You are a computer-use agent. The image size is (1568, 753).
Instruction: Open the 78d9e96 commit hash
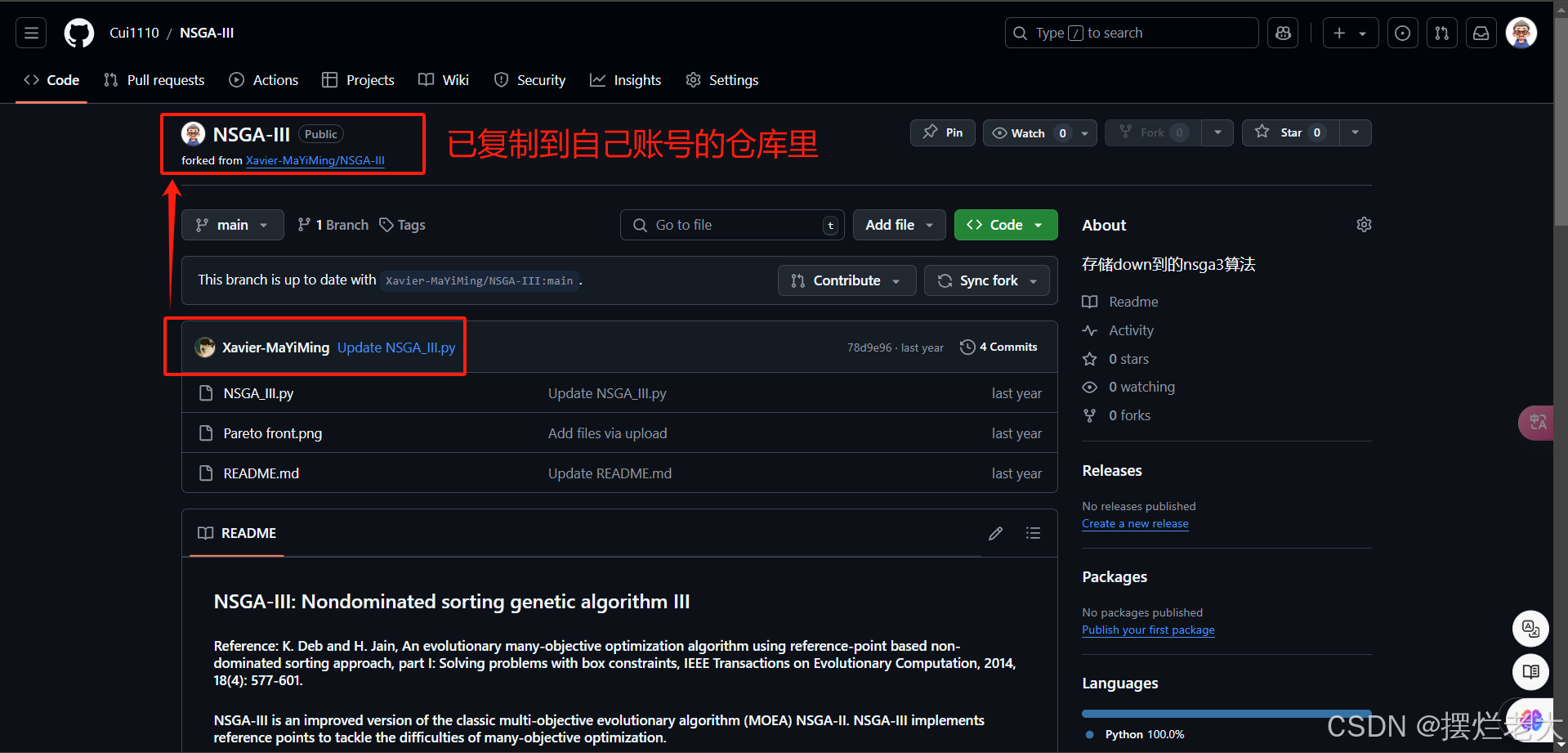point(869,347)
